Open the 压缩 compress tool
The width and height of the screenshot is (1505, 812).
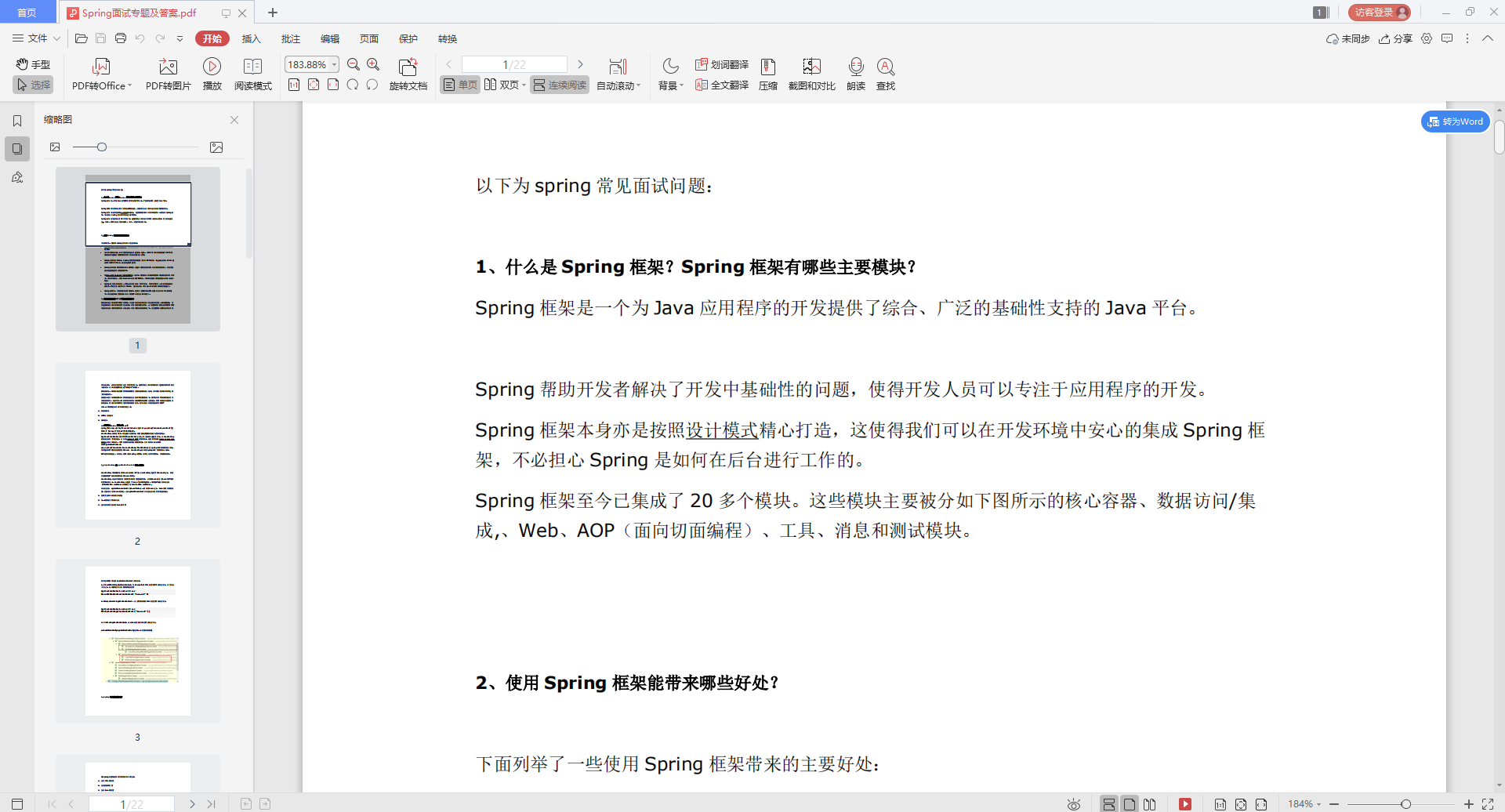coord(767,73)
